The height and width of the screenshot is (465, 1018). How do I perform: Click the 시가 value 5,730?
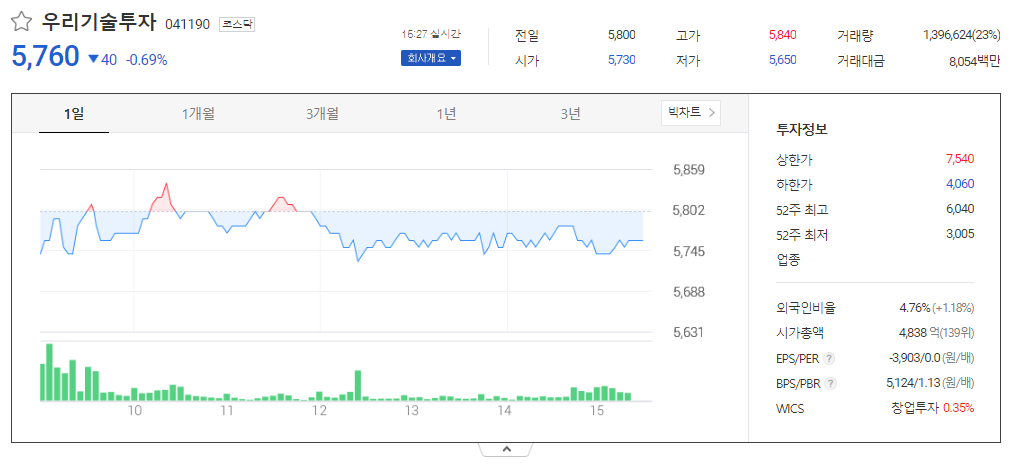621,60
